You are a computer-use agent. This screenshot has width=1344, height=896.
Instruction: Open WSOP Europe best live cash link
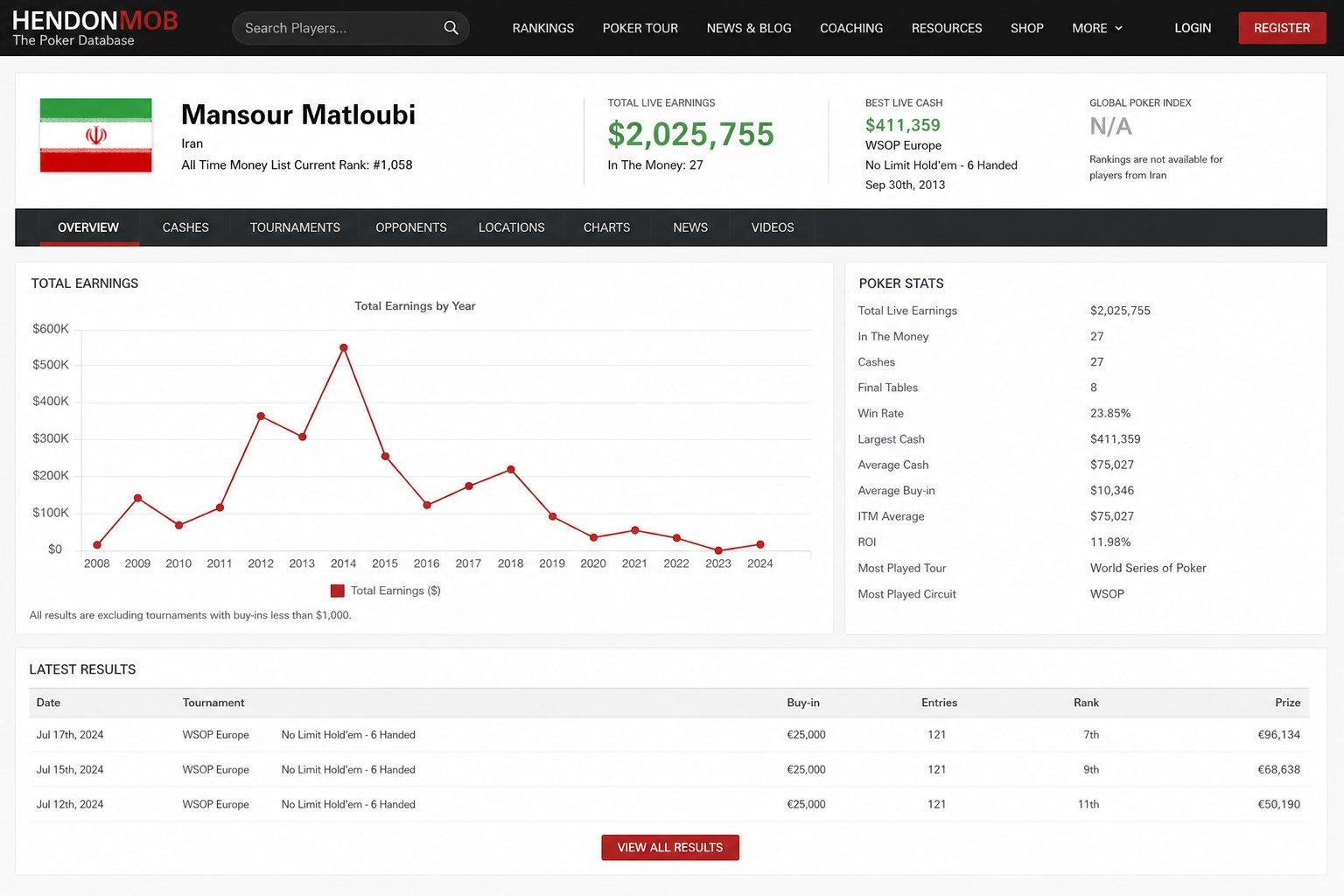click(x=903, y=145)
